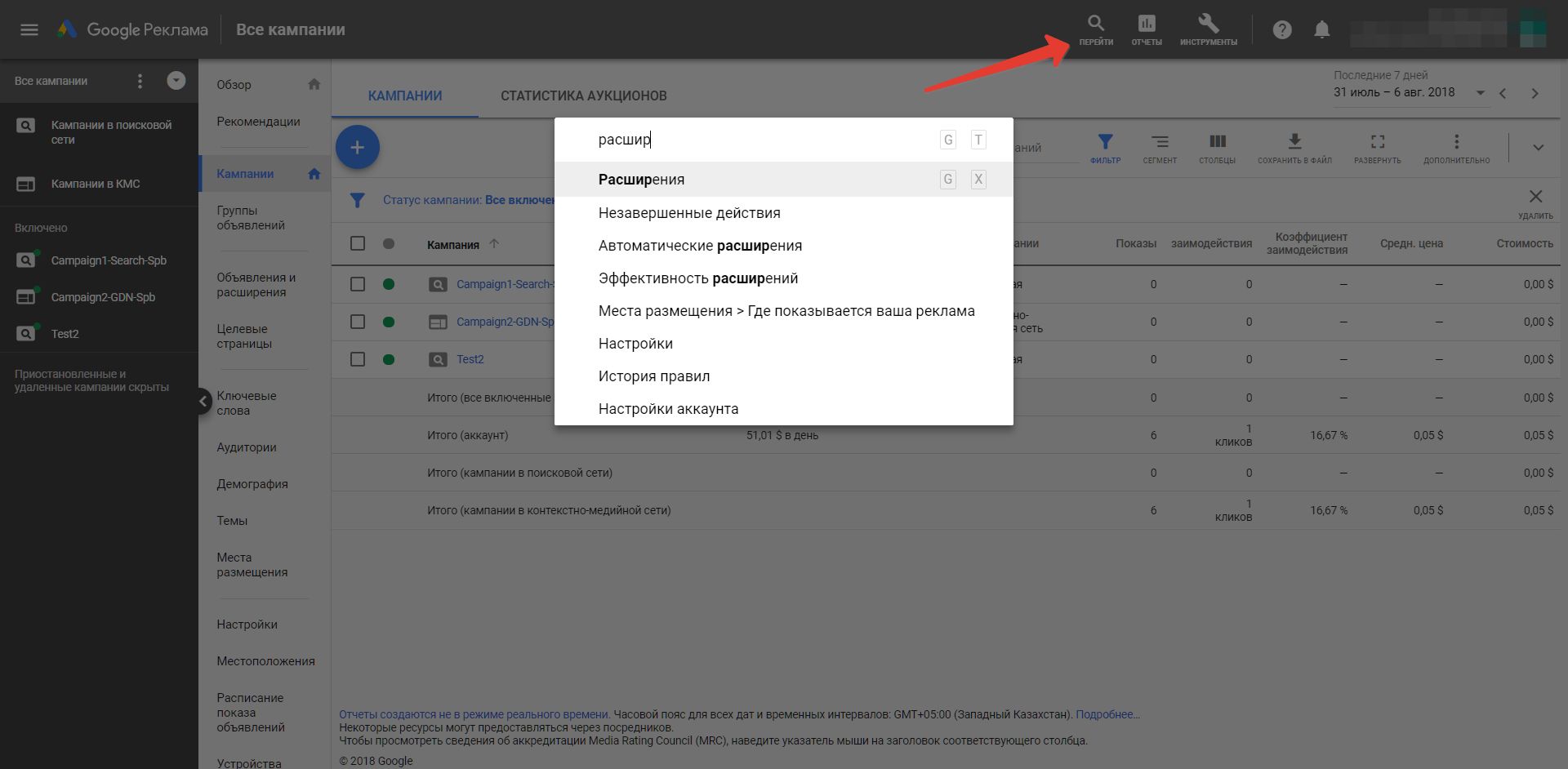Open Рекомендации in navigation
The image size is (1568, 769).
[x=258, y=122]
